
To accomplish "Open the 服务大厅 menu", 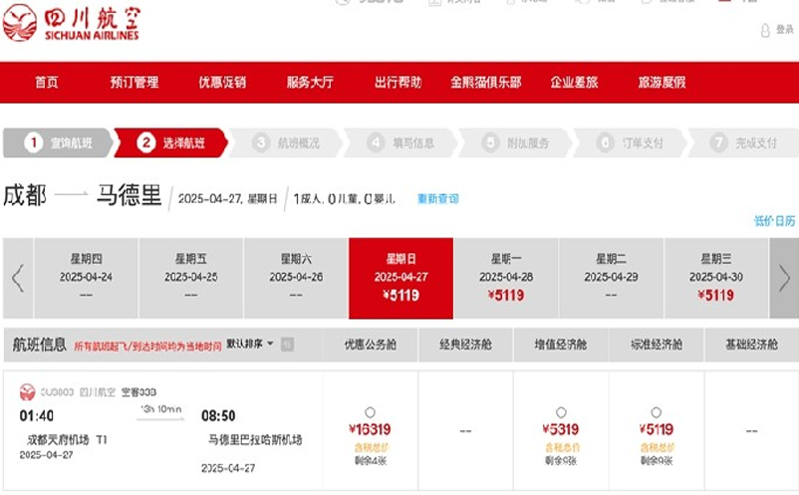I will pyautogui.click(x=310, y=82).
